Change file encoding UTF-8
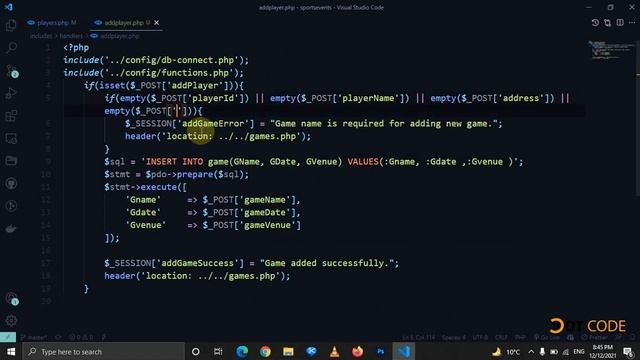This screenshot has height=360, width=640. pyautogui.click(x=480, y=337)
